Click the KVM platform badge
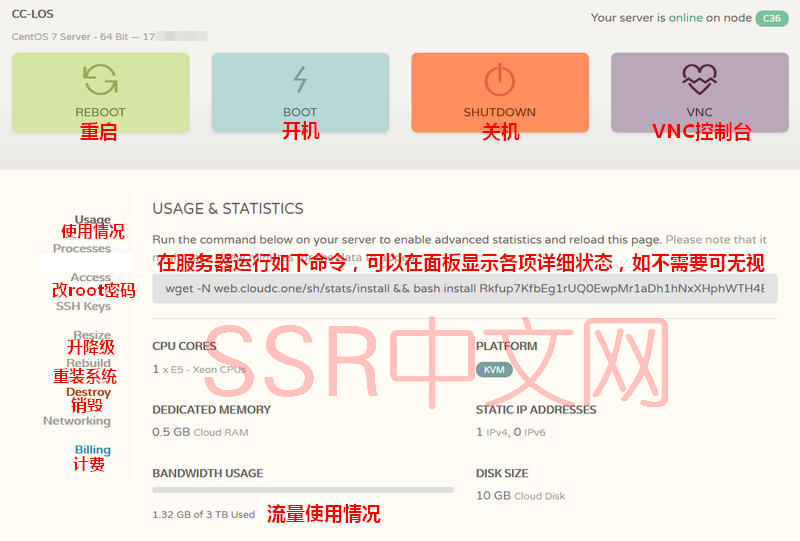This screenshot has width=800, height=541. pyautogui.click(x=494, y=369)
